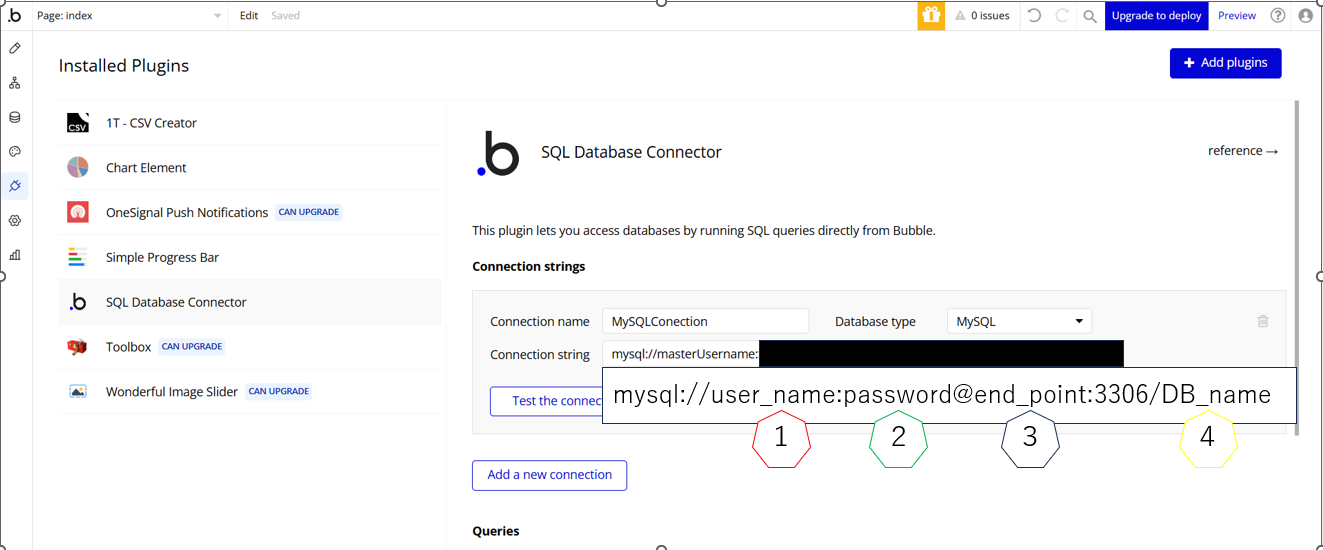Click the redo arrow icon
This screenshot has width=1323, height=550.
(x=1062, y=15)
